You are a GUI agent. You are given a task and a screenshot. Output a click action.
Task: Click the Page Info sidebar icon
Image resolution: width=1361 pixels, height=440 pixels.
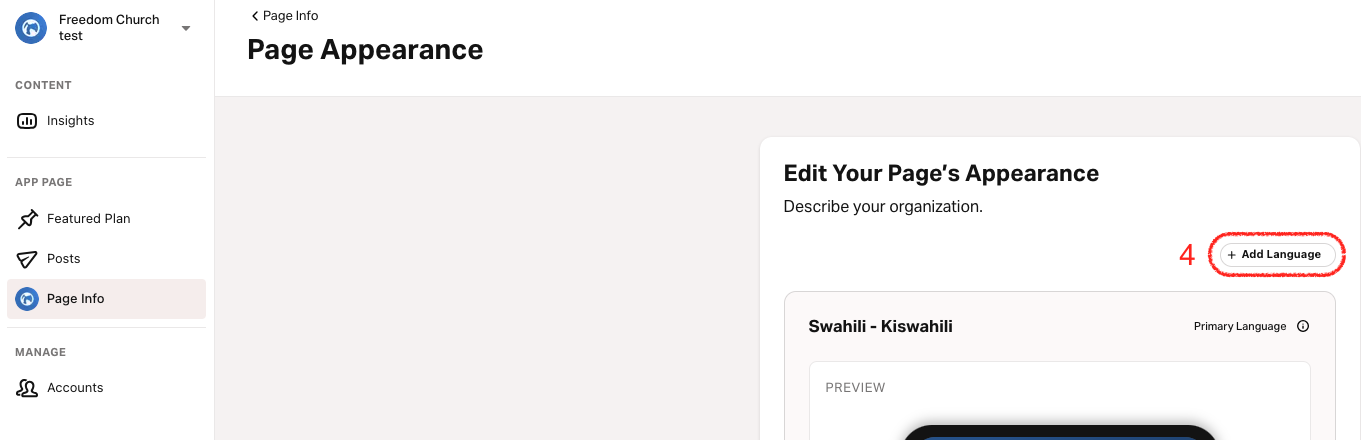click(x=27, y=299)
